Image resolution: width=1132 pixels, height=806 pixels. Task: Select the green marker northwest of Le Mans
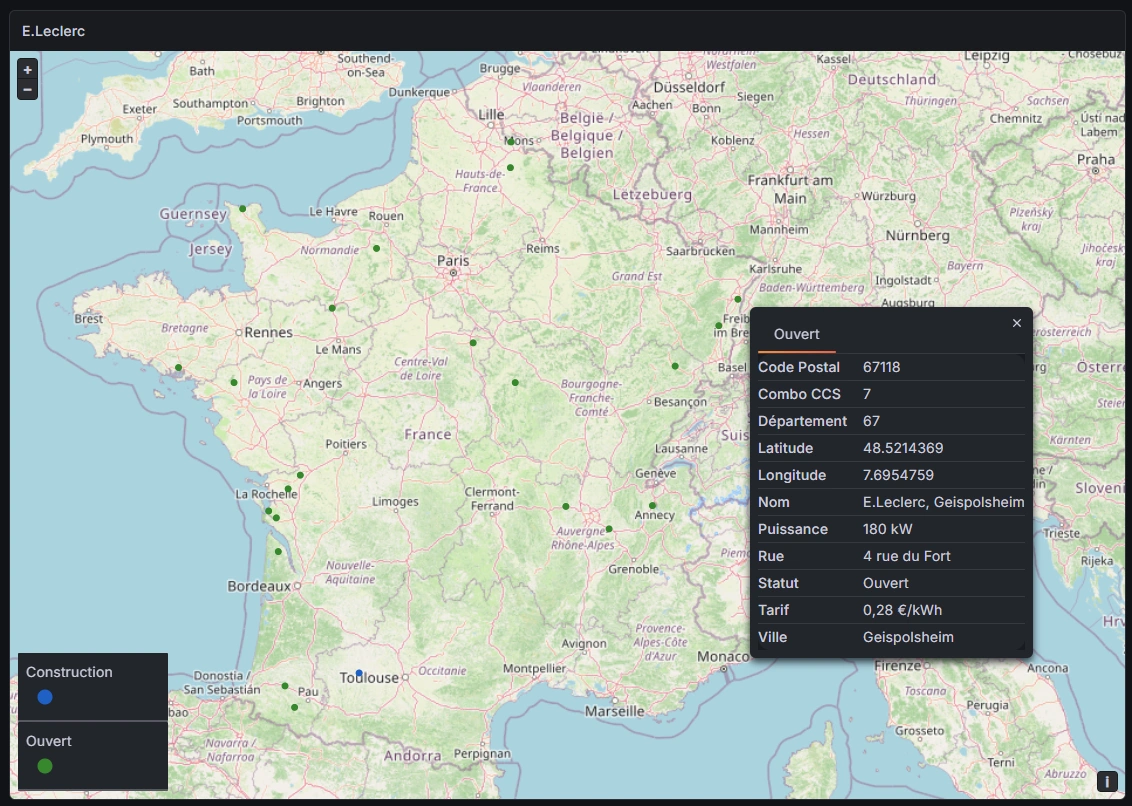click(332, 308)
